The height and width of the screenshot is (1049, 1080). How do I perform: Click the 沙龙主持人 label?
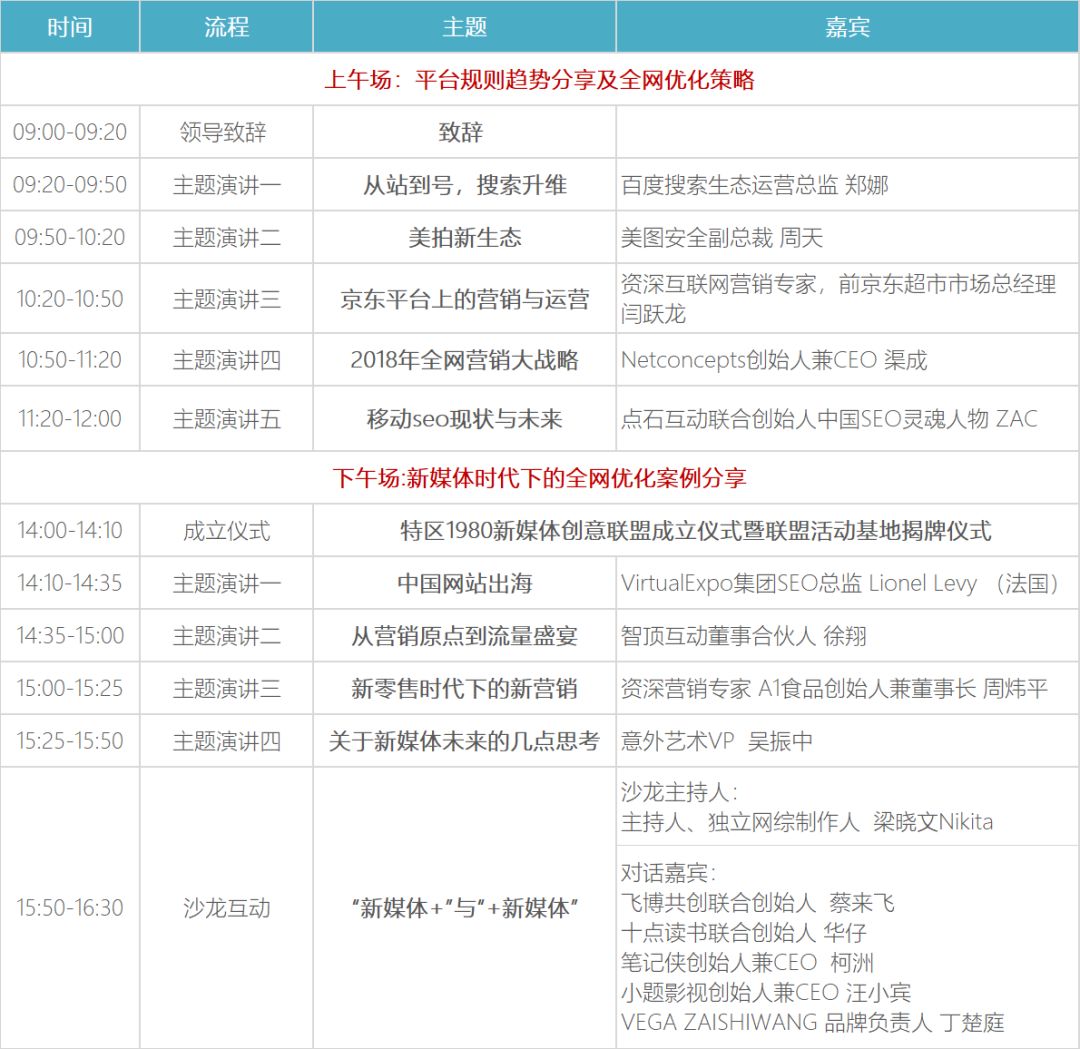click(678, 792)
